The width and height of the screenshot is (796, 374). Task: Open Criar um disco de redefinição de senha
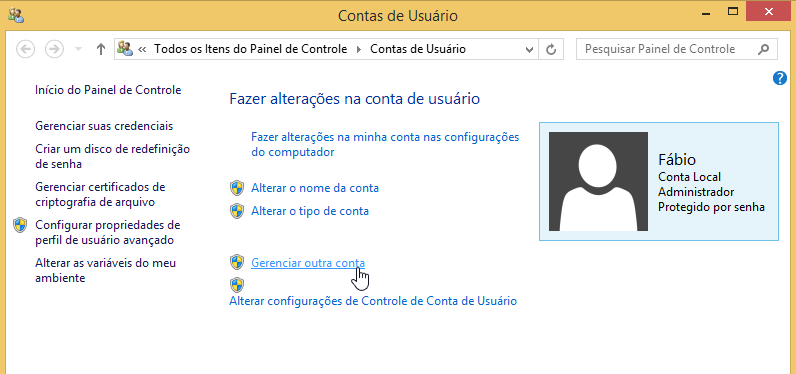click(113, 156)
